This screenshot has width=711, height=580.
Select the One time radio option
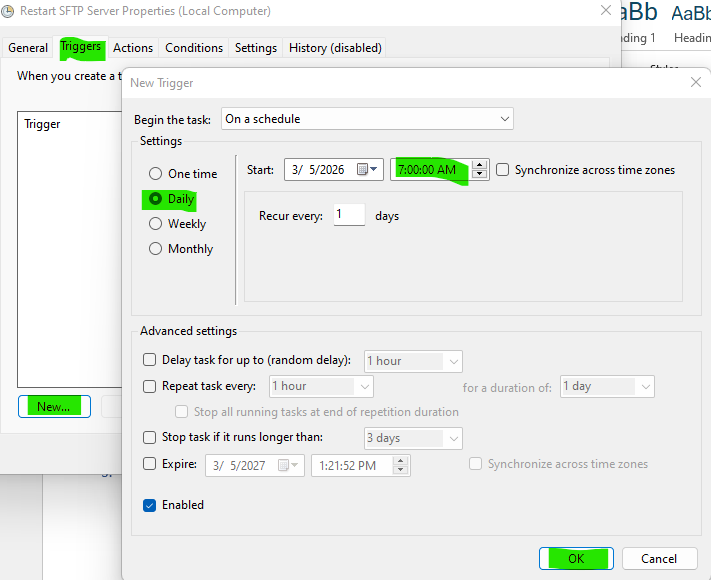[155, 174]
